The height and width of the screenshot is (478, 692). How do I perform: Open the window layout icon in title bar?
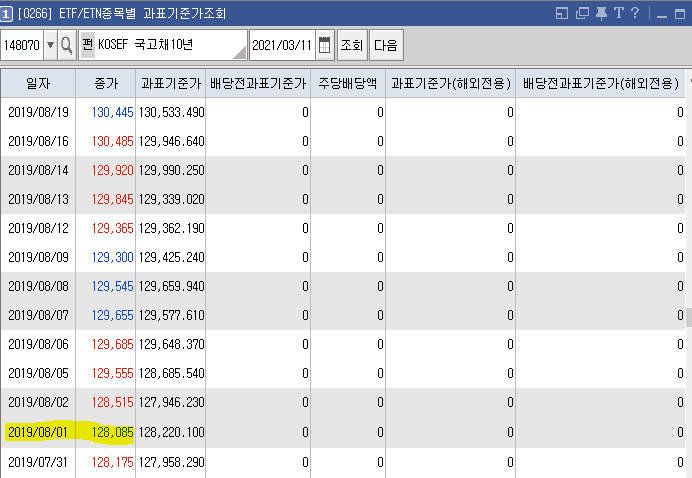click(x=562, y=13)
